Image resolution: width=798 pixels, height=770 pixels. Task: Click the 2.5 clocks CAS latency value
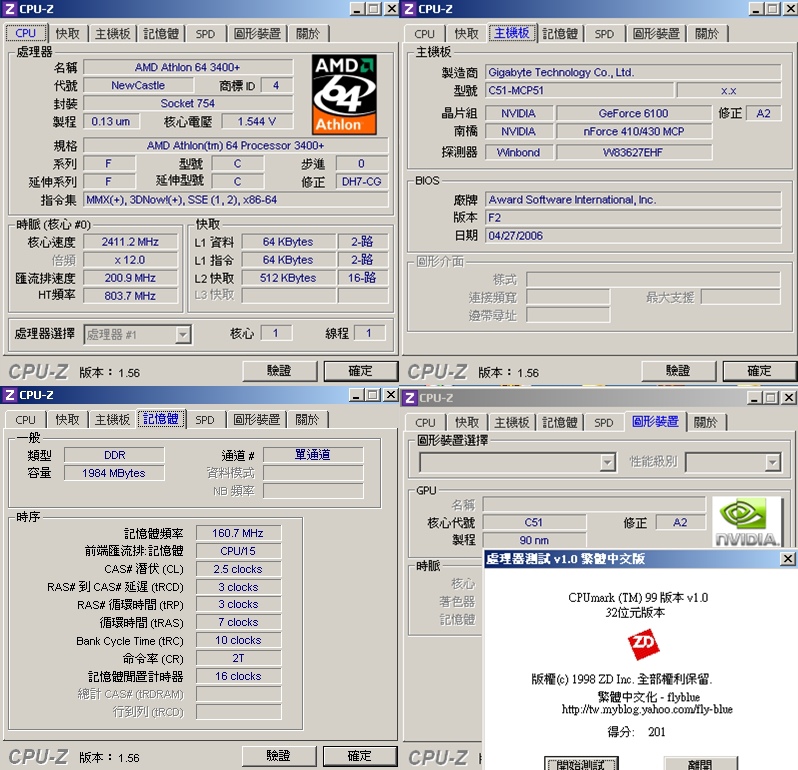click(x=238, y=569)
